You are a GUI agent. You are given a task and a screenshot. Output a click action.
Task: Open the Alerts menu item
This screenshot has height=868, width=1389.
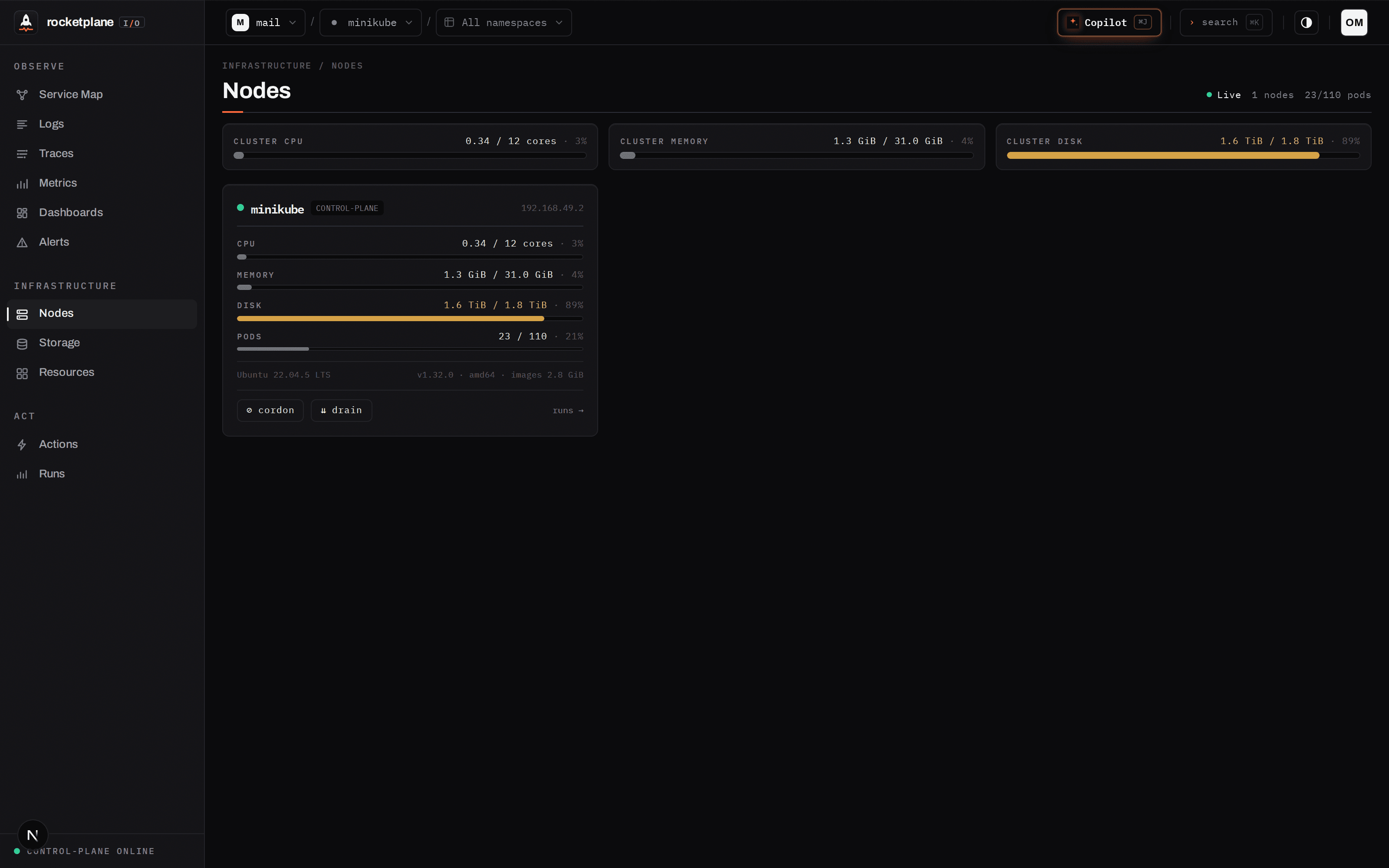click(x=102, y=242)
